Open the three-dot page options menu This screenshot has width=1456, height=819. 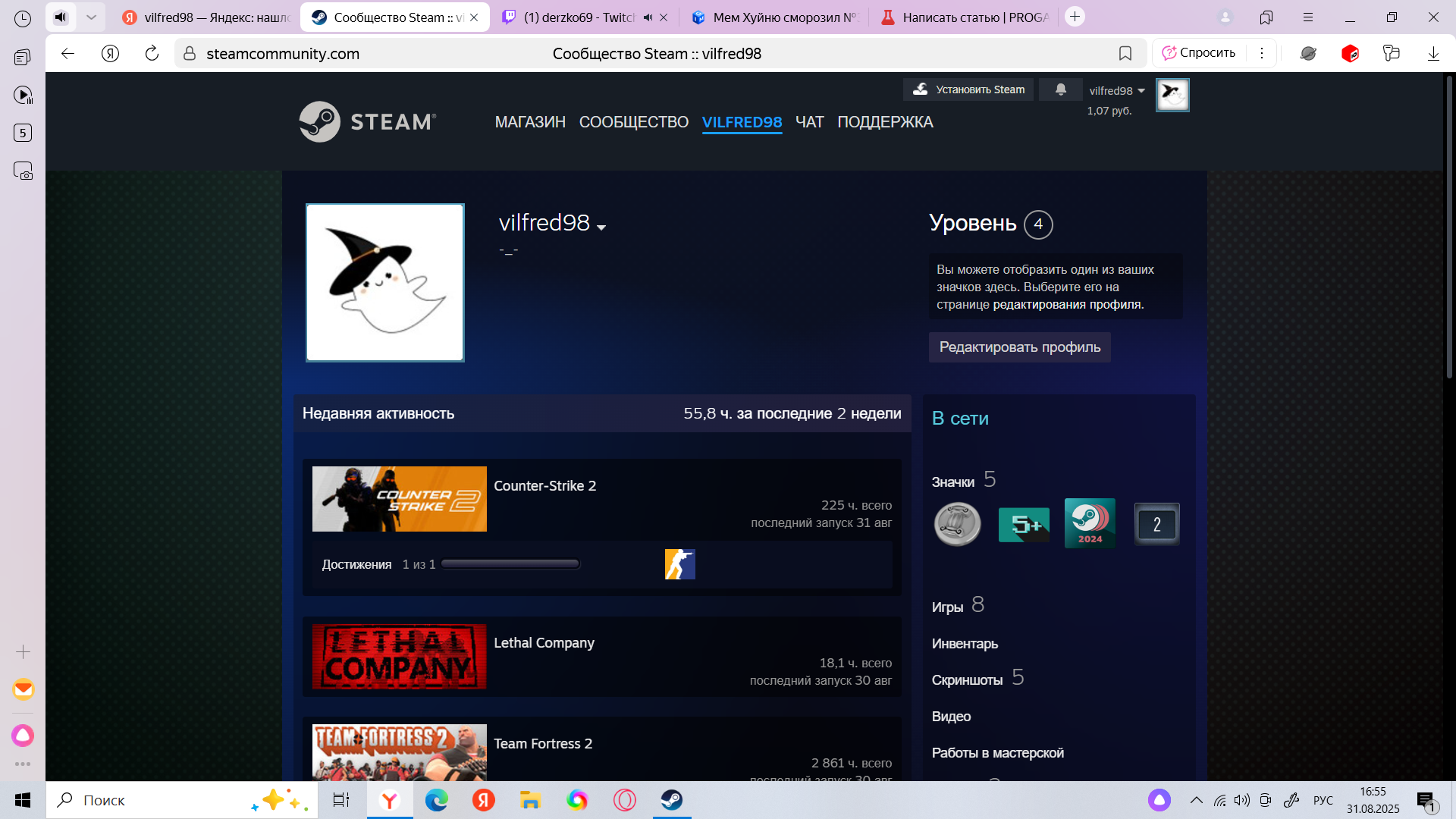pos(1262,53)
